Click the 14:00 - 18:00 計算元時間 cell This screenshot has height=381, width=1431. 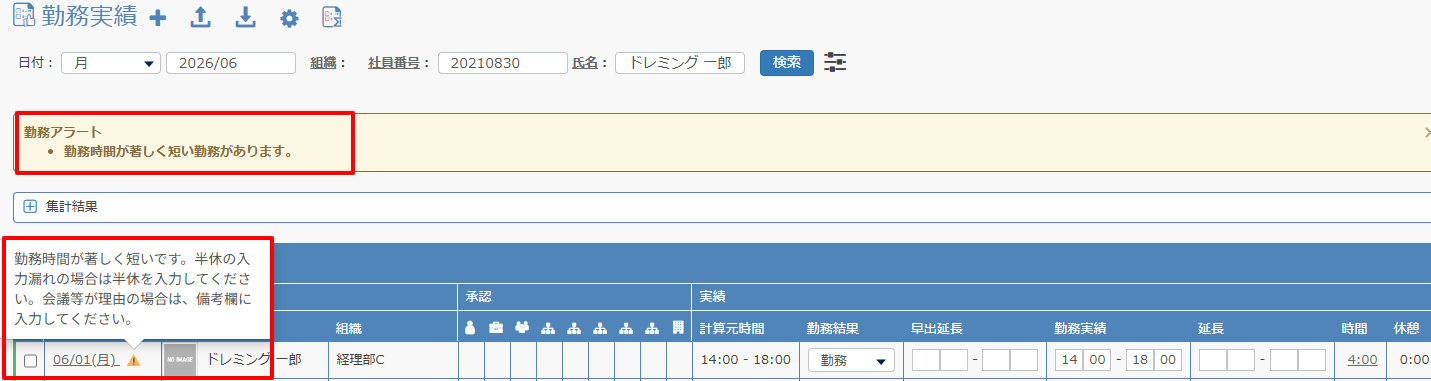click(746, 360)
